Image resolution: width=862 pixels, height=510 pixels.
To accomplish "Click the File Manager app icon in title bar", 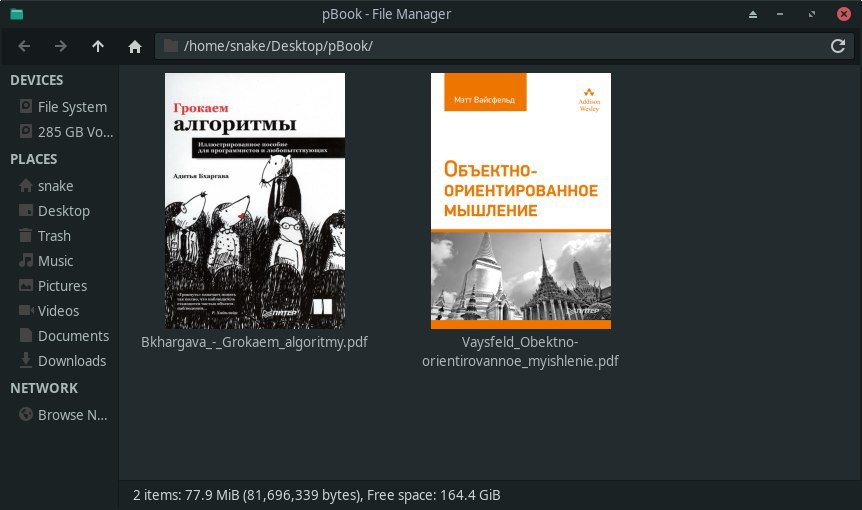I will (x=16, y=14).
